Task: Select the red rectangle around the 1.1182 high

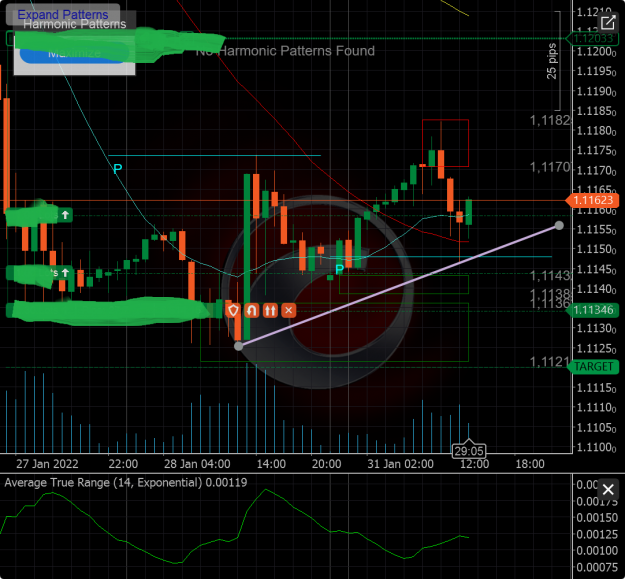Action: click(x=445, y=143)
